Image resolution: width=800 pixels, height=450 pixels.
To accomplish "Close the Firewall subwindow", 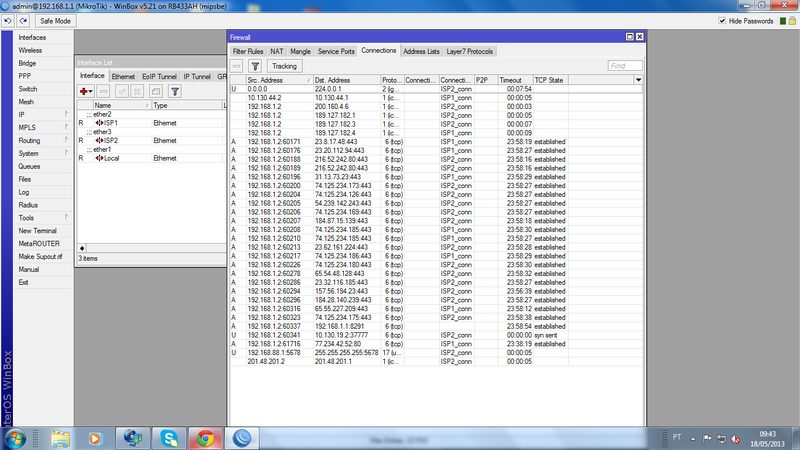I will click(639, 37).
